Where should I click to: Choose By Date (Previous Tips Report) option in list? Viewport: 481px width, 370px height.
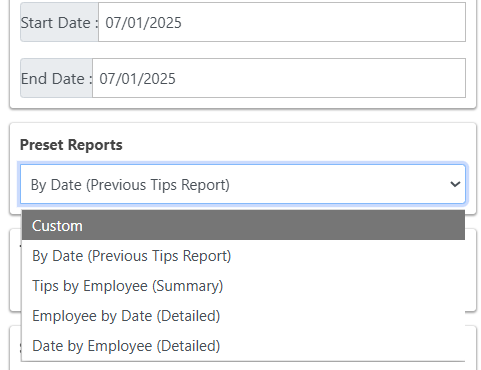point(243,256)
